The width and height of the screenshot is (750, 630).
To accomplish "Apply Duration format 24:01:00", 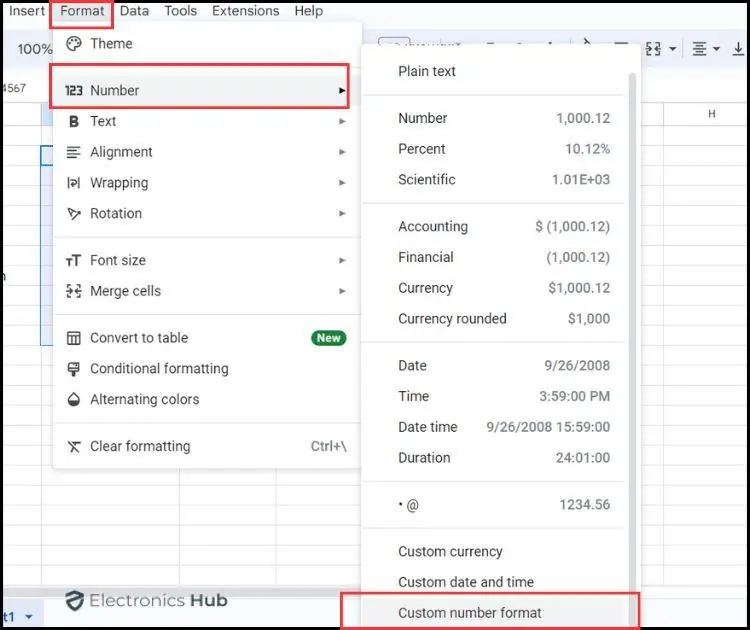I will [x=495, y=458].
